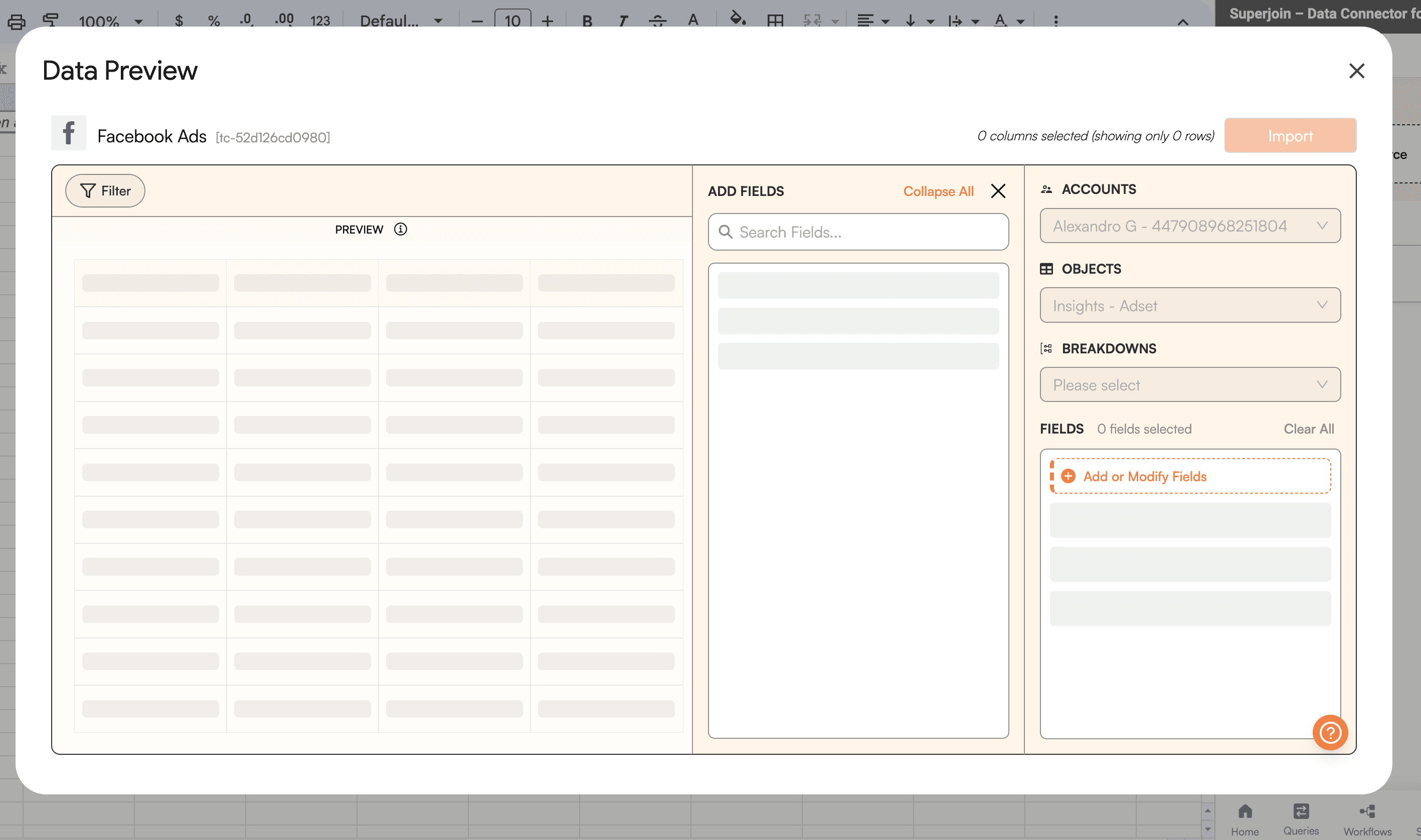Click the print icon in Sheets toolbar
The image size is (1421, 840).
point(17,22)
